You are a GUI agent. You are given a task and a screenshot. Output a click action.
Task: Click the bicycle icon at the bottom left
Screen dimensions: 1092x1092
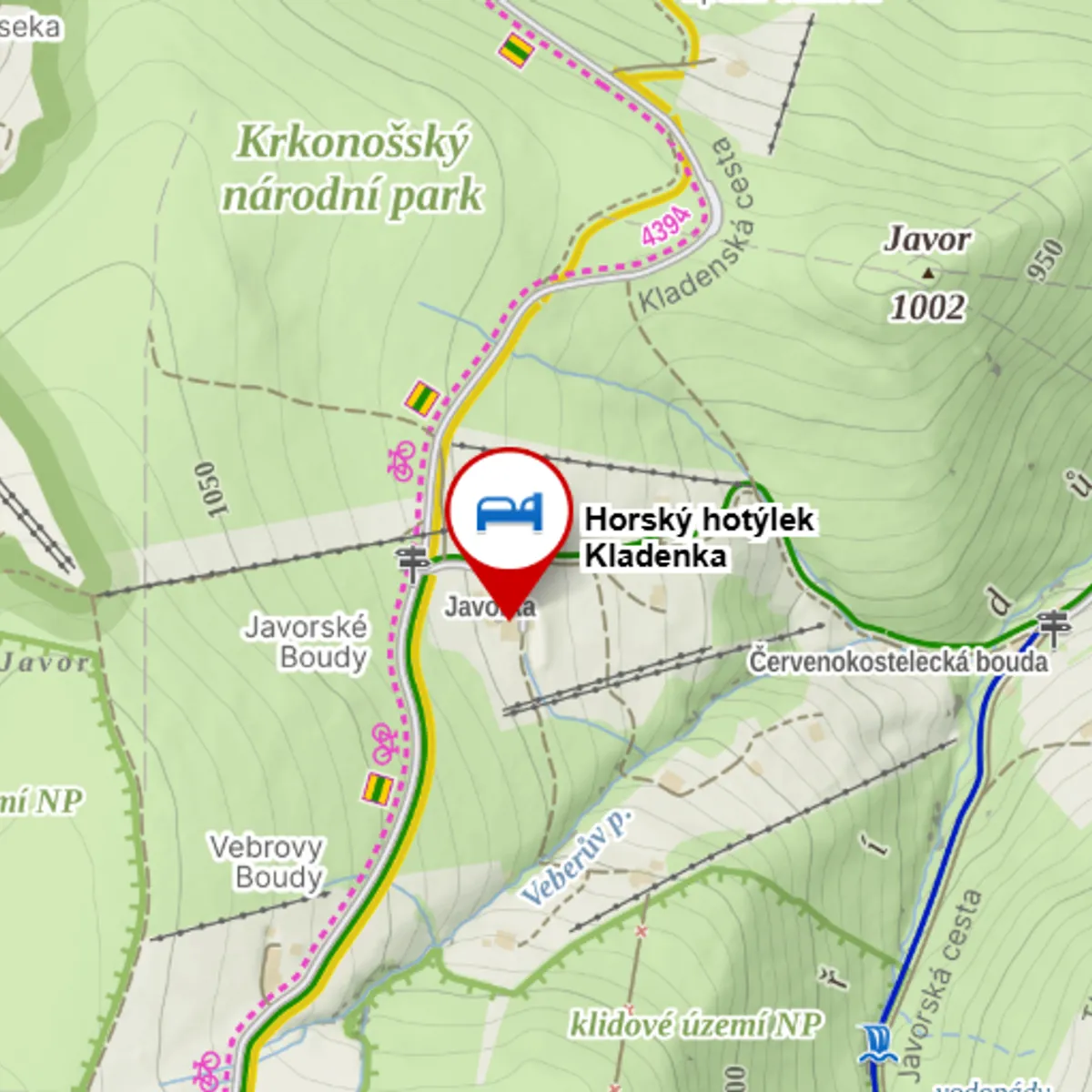click(207, 1069)
